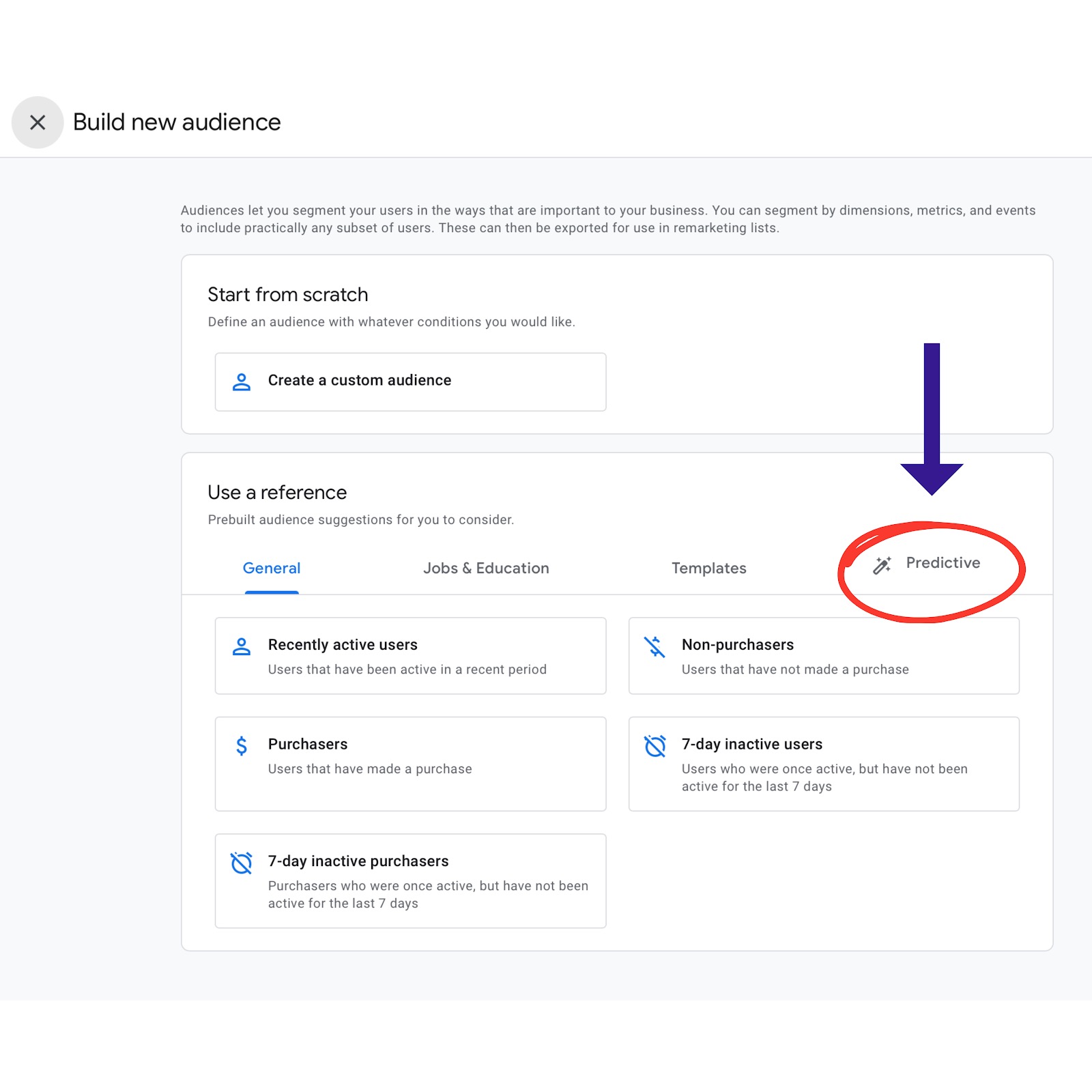Viewport: 1092px width, 1092px height.
Task: Click the Start from scratch heading
Action: click(x=288, y=295)
